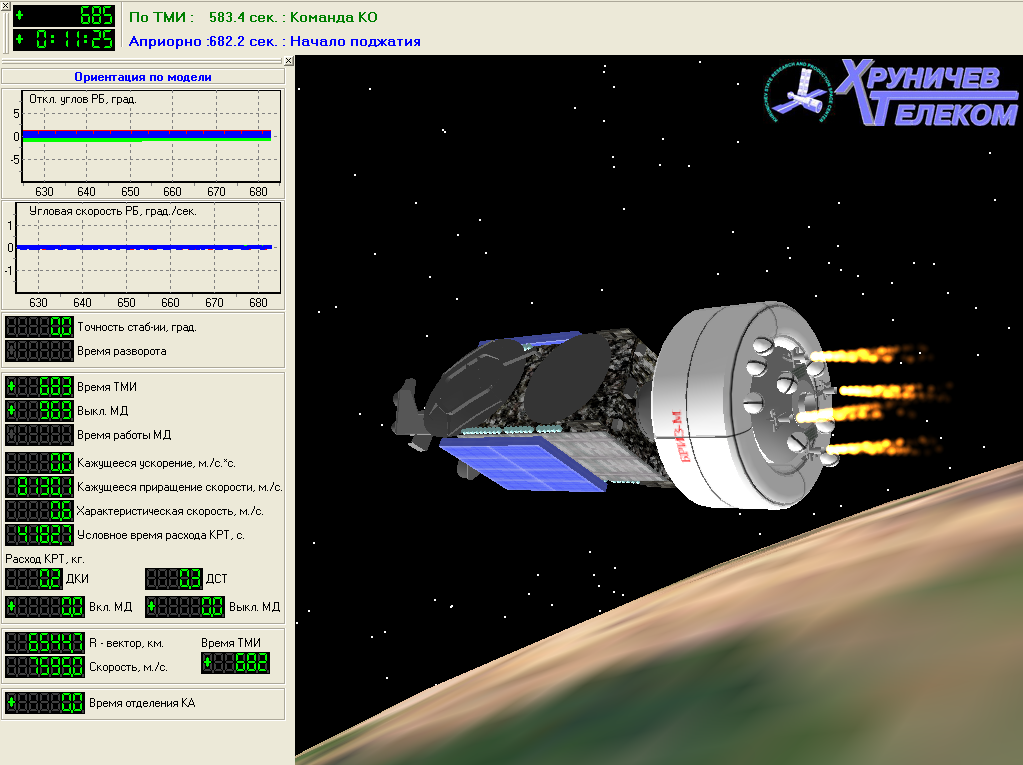The width and height of the screenshot is (1023, 765).
Task: Close the left telemetry panel
Action: point(289,61)
